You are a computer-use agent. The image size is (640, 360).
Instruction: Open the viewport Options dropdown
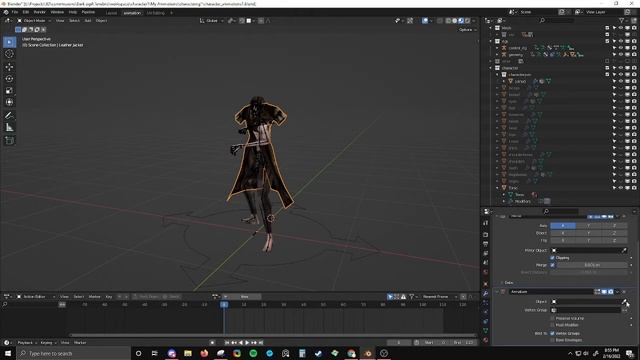(467, 30)
